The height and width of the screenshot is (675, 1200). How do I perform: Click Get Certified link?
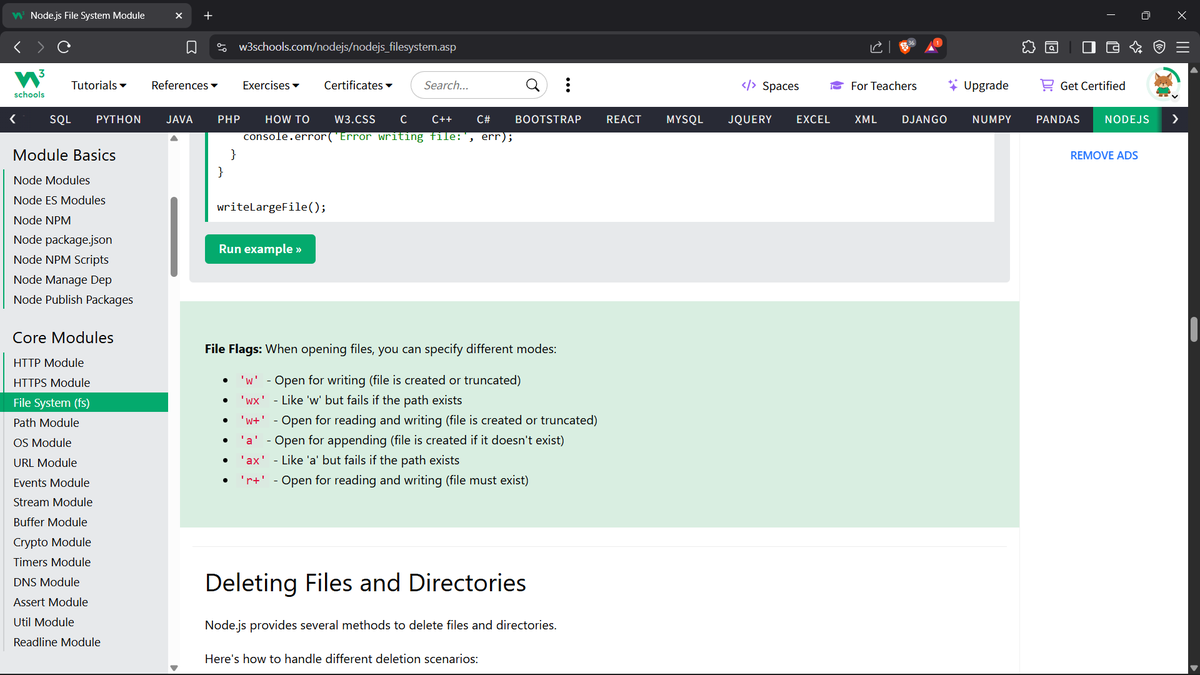(x=1083, y=86)
